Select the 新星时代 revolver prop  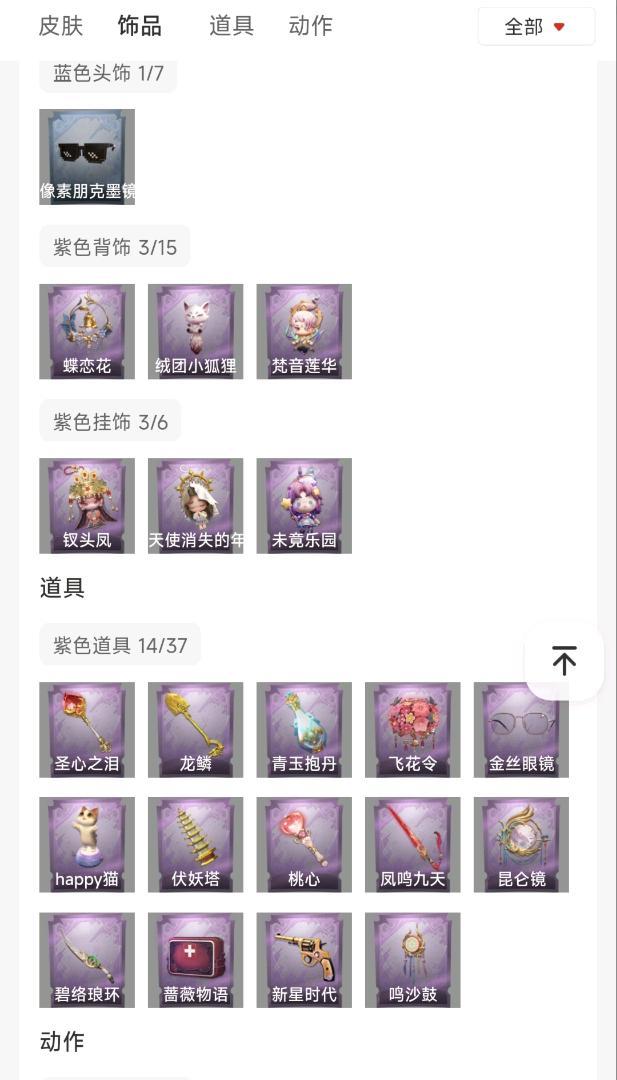304,960
